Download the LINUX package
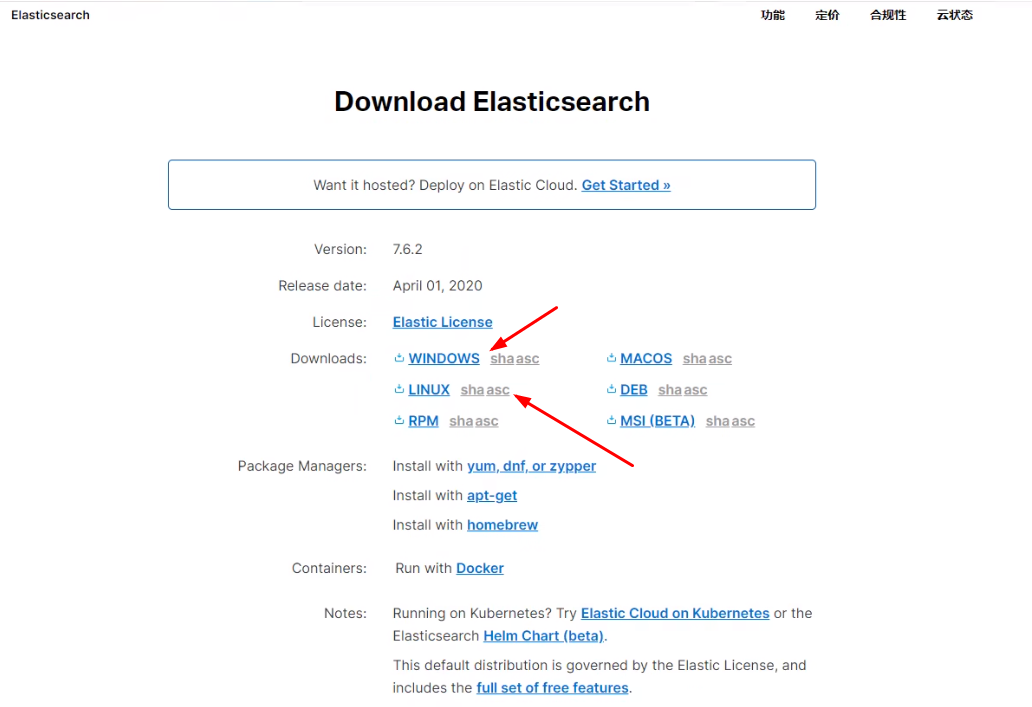Screen dimensions: 1032x707 [x=428, y=390]
